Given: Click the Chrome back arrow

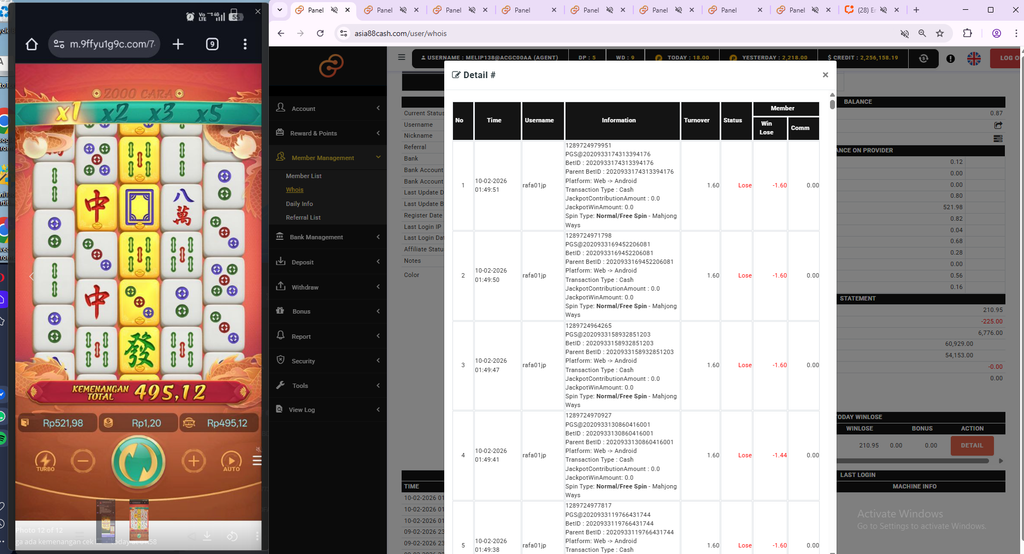Looking at the screenshot, I should tap(281, 33).
